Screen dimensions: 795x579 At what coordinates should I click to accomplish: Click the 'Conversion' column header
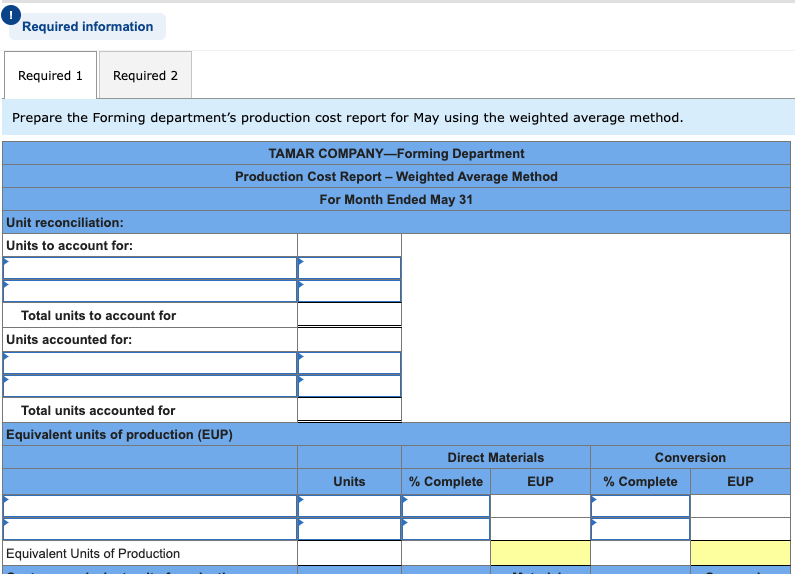click(x=691, y=457)
